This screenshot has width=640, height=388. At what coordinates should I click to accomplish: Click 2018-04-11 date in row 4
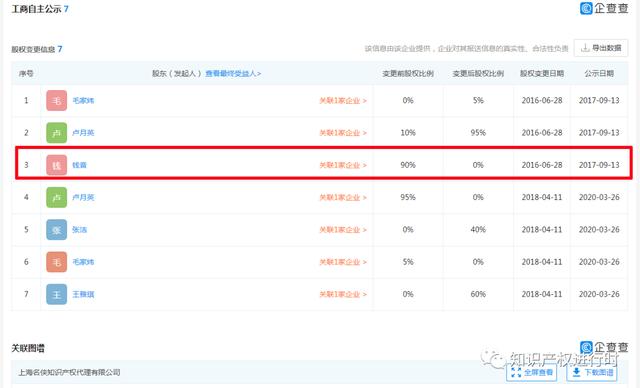click(542, 197)
